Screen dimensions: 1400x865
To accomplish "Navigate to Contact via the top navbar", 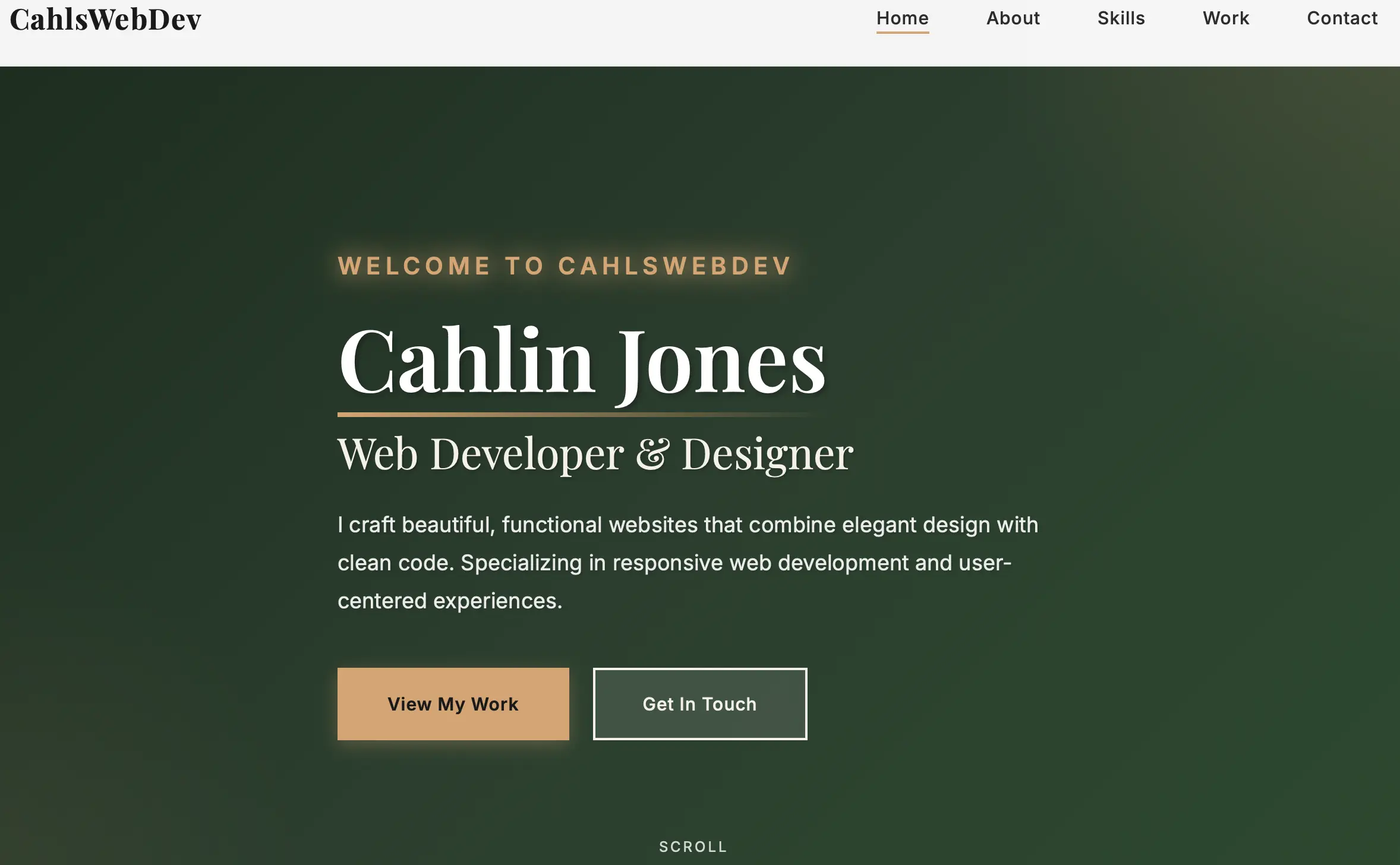I will click(x=1342, y=18).
